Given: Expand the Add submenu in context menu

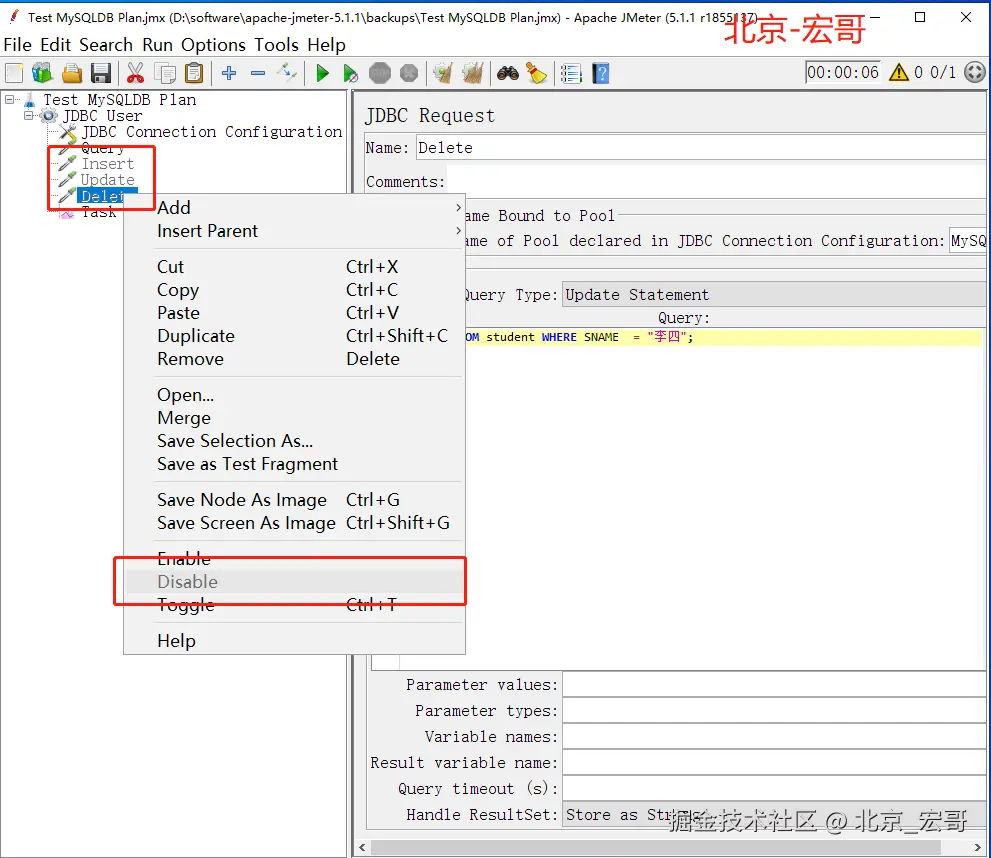Looking at the screenshot, I should click(295, 208).
